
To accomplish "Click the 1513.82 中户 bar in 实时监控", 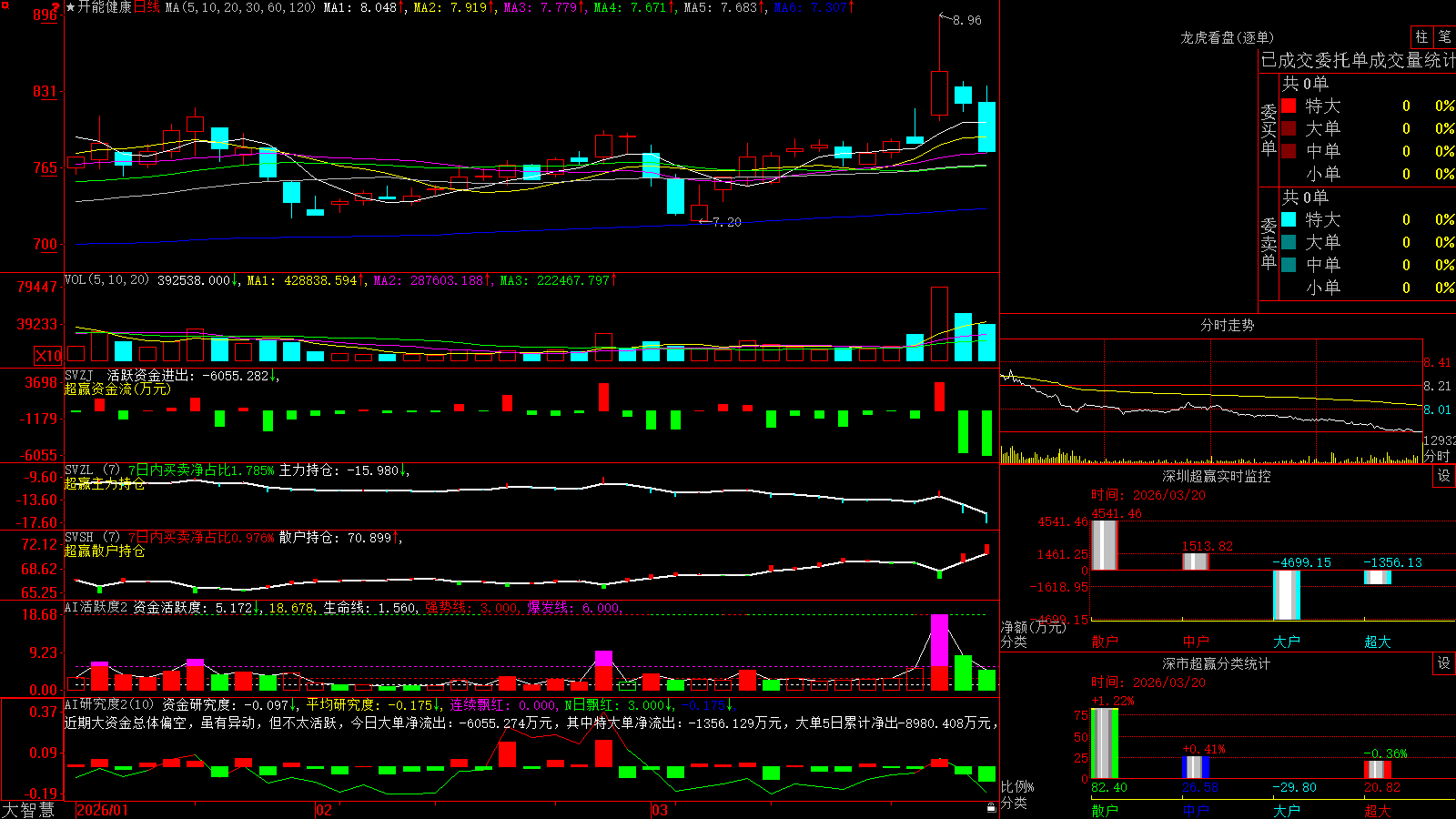I will click(x=1196, y=561).
